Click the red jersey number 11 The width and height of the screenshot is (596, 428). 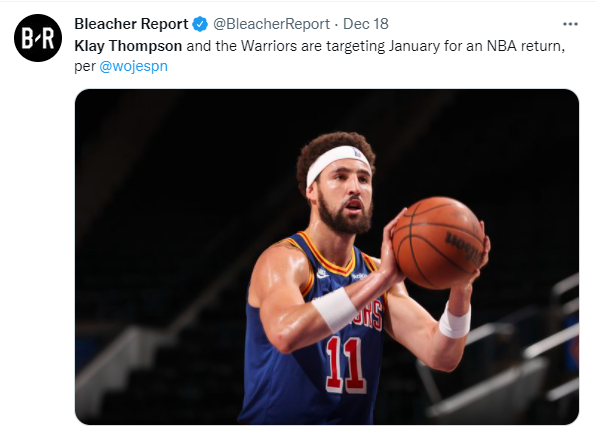click(346, 365)
